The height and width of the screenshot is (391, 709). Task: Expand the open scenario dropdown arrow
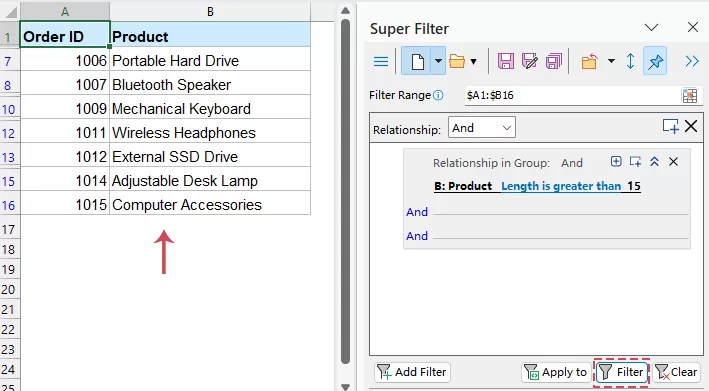pyautogui.click(x=473, y=61)
